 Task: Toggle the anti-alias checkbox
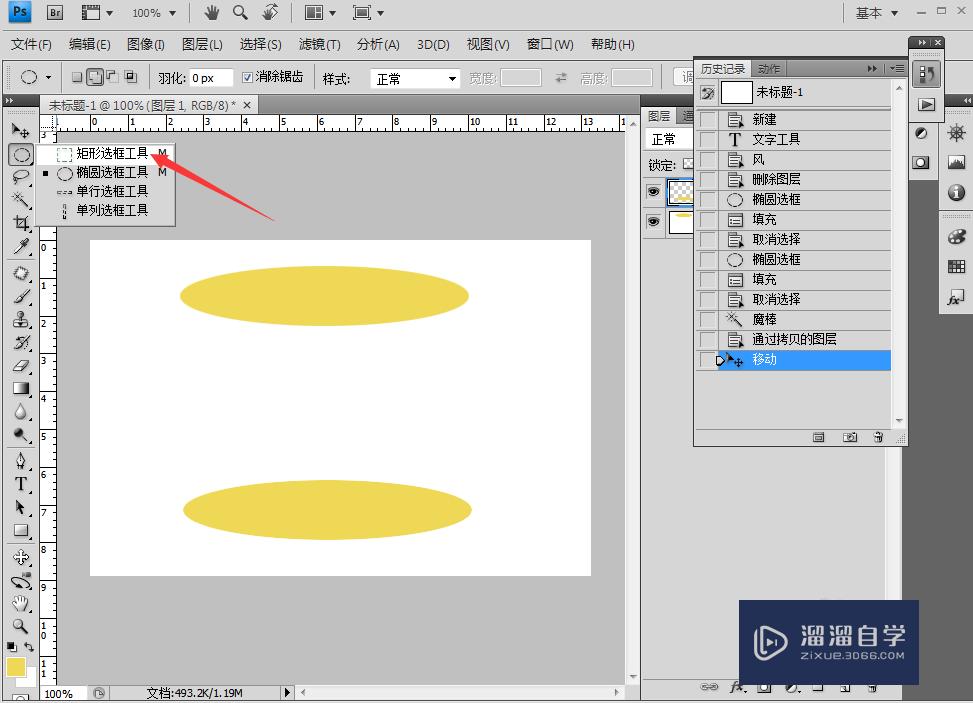click(x=247, y=78)
